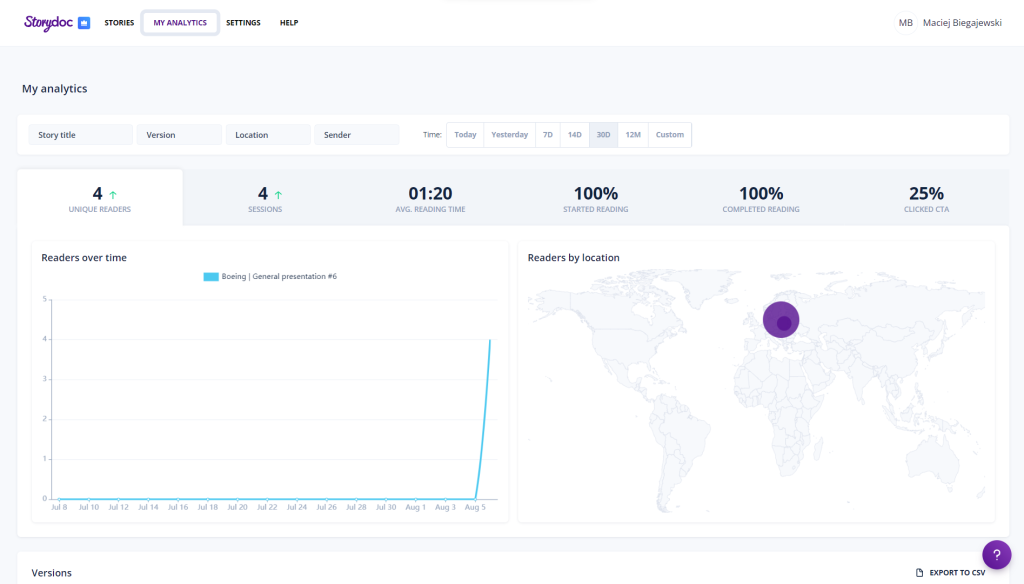Click the Export to CSV file icon
The height and width of the screenshot is (584, 1024).
920,573
